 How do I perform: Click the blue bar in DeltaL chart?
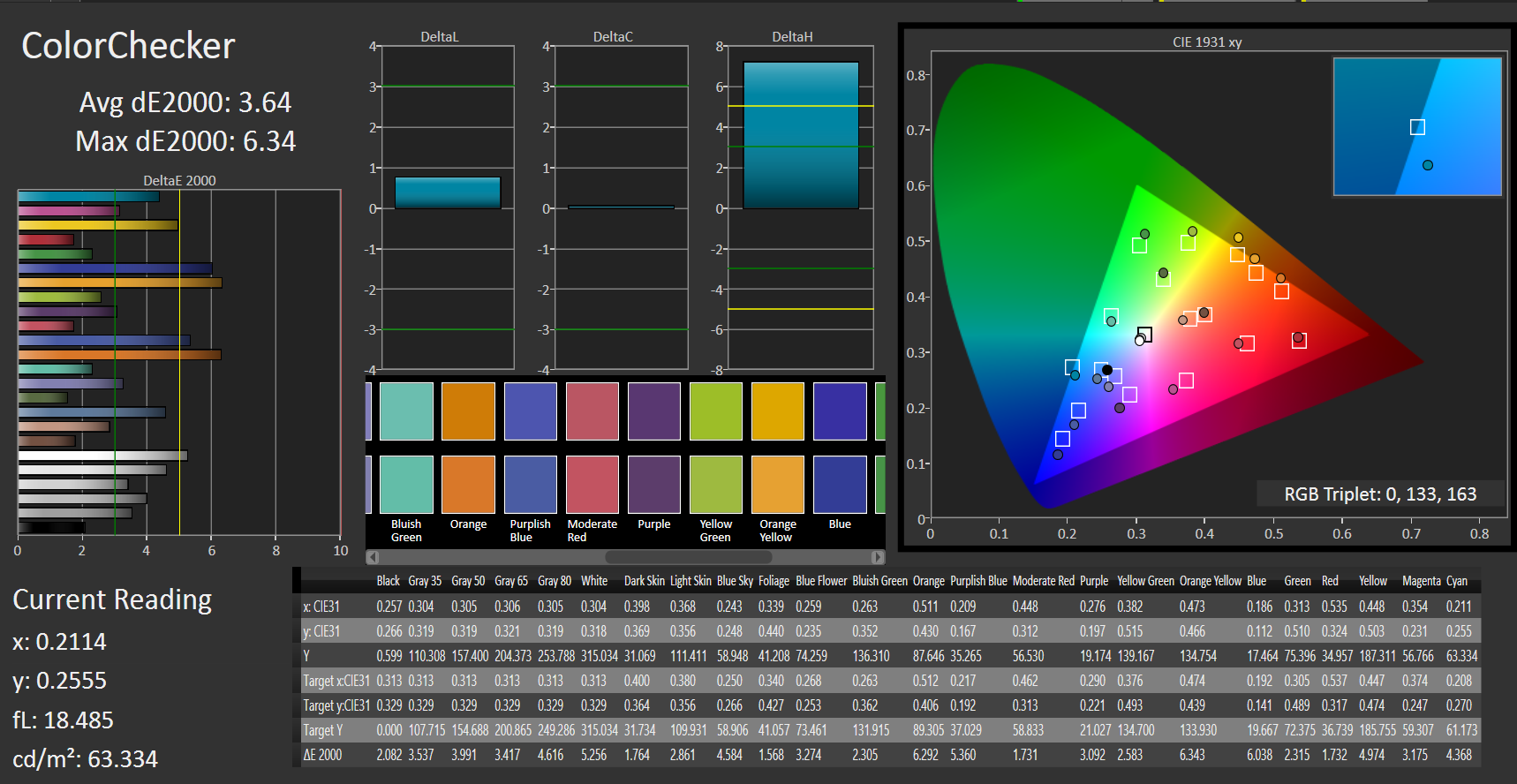click(448, 192)
